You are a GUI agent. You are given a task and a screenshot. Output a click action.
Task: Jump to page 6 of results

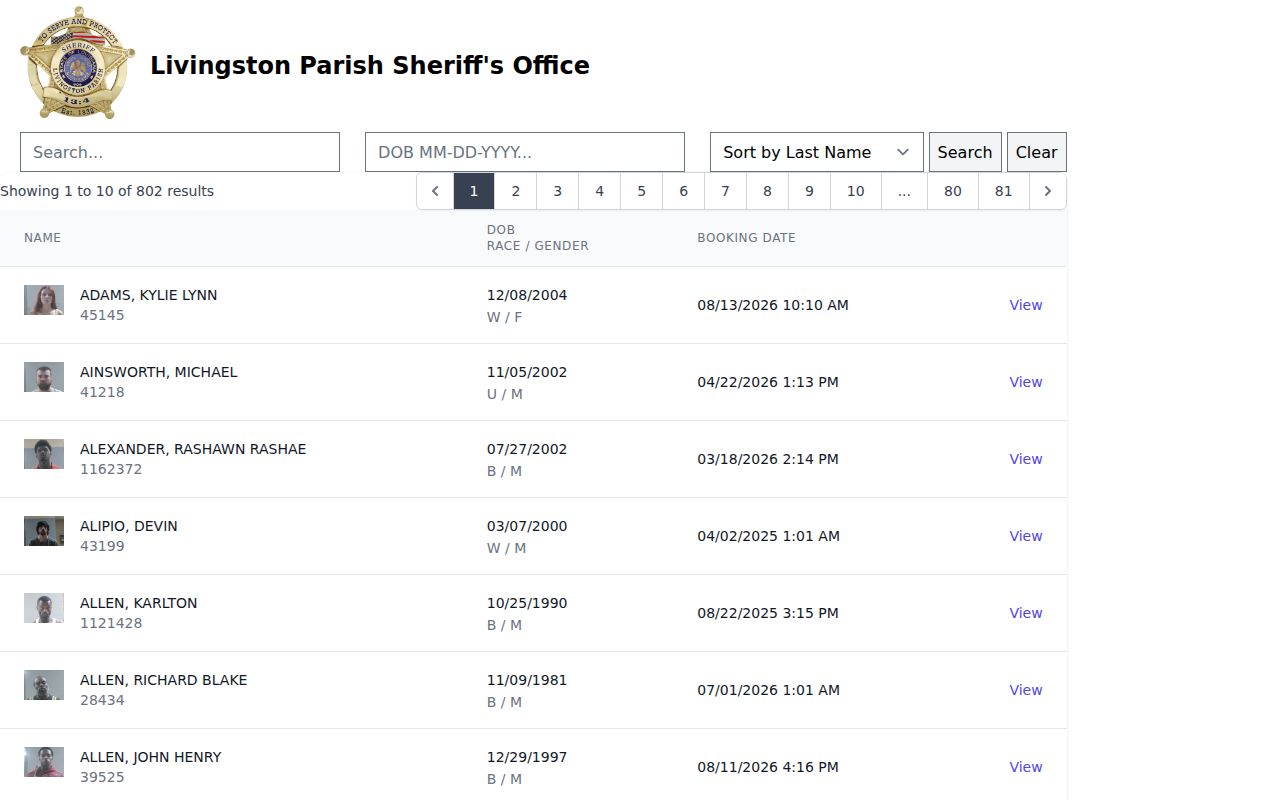pyautogui.click(x=684, y=191)
